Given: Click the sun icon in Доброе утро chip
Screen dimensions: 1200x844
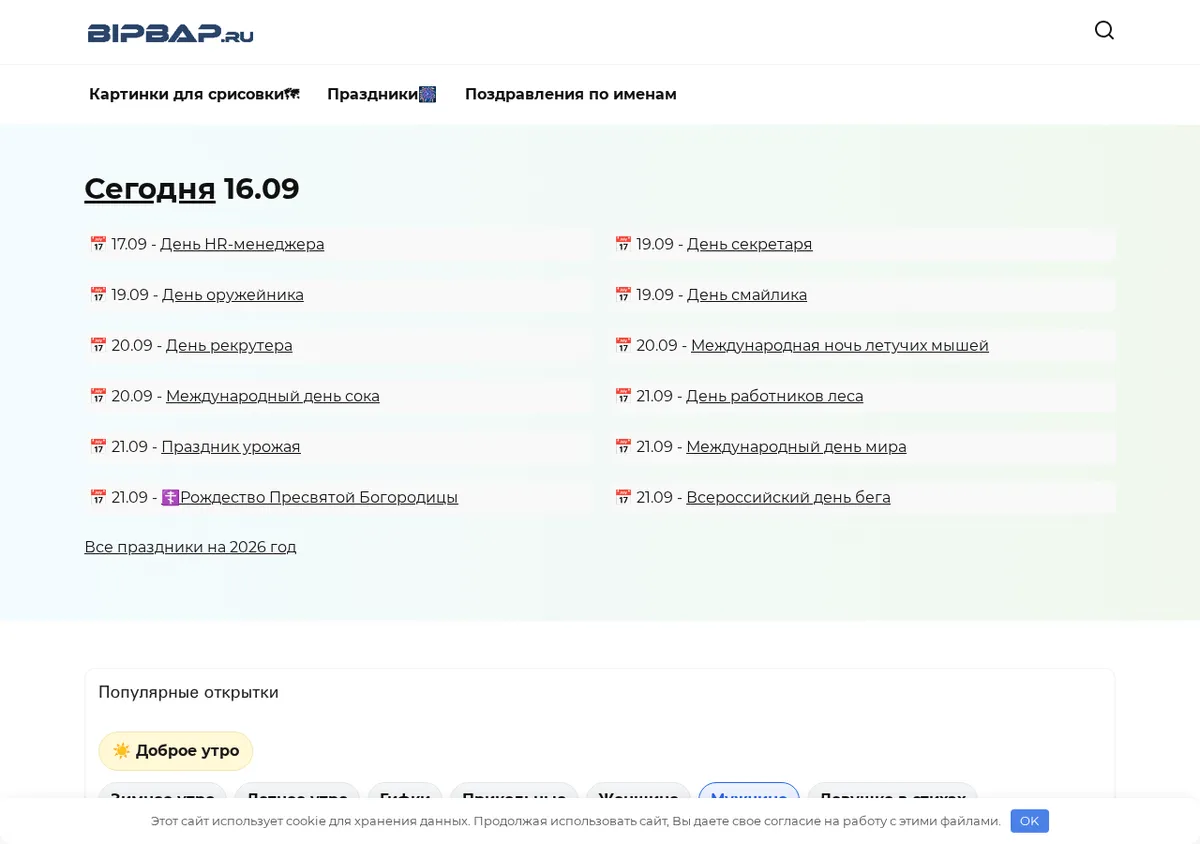Looking at the screenshot, I should click(x=122, y=751).
